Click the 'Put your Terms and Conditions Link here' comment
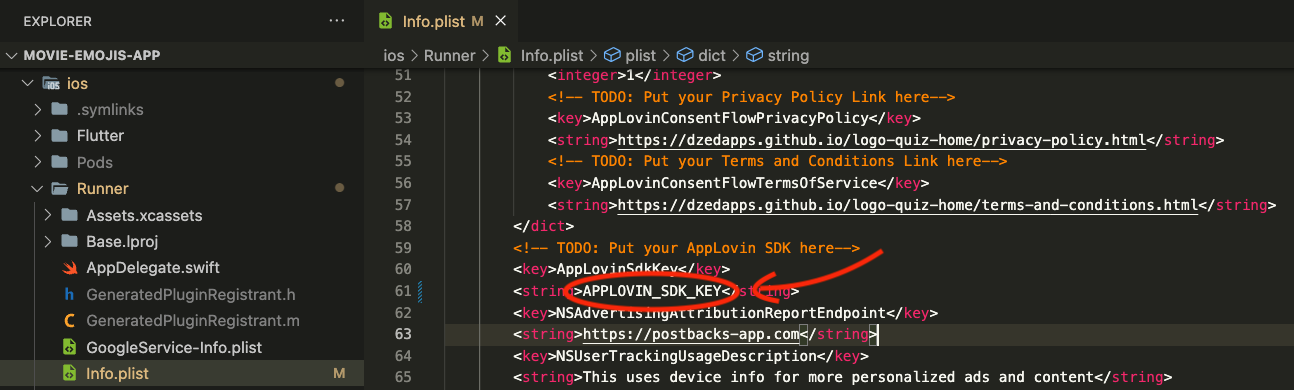 coord(777,161)
